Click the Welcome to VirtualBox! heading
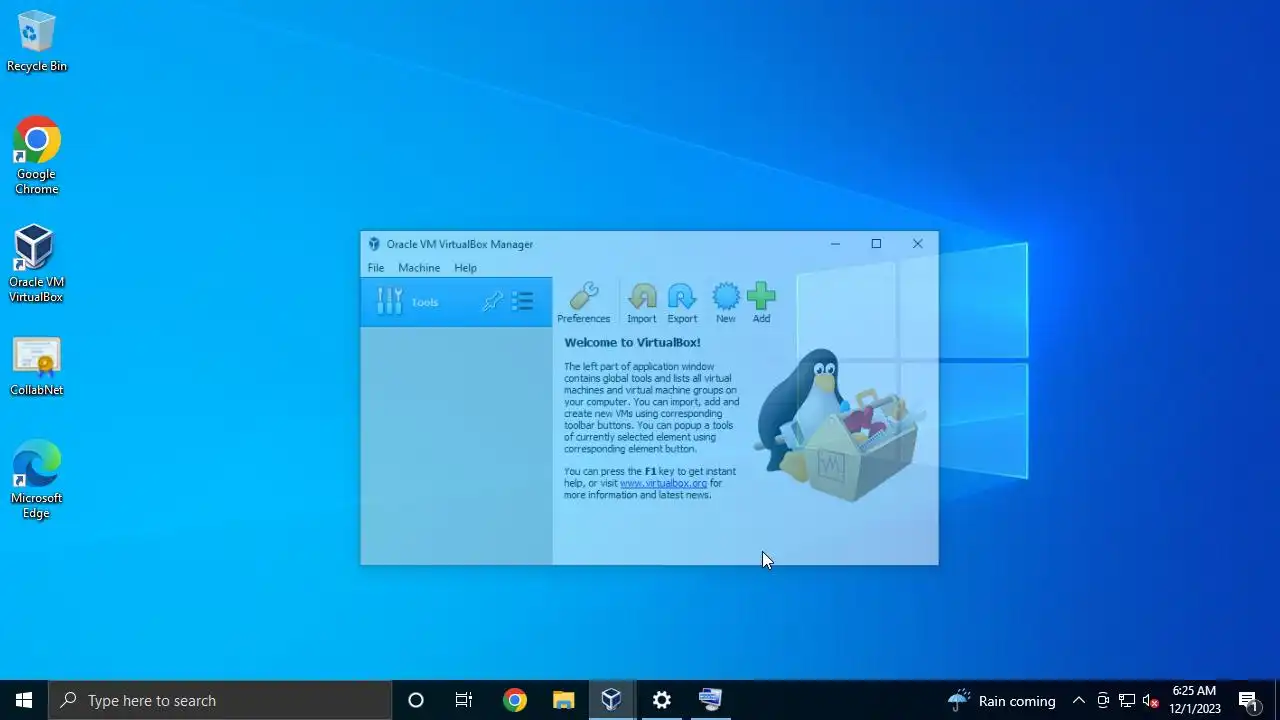The image size is (1280, 720). coord(632,342)
